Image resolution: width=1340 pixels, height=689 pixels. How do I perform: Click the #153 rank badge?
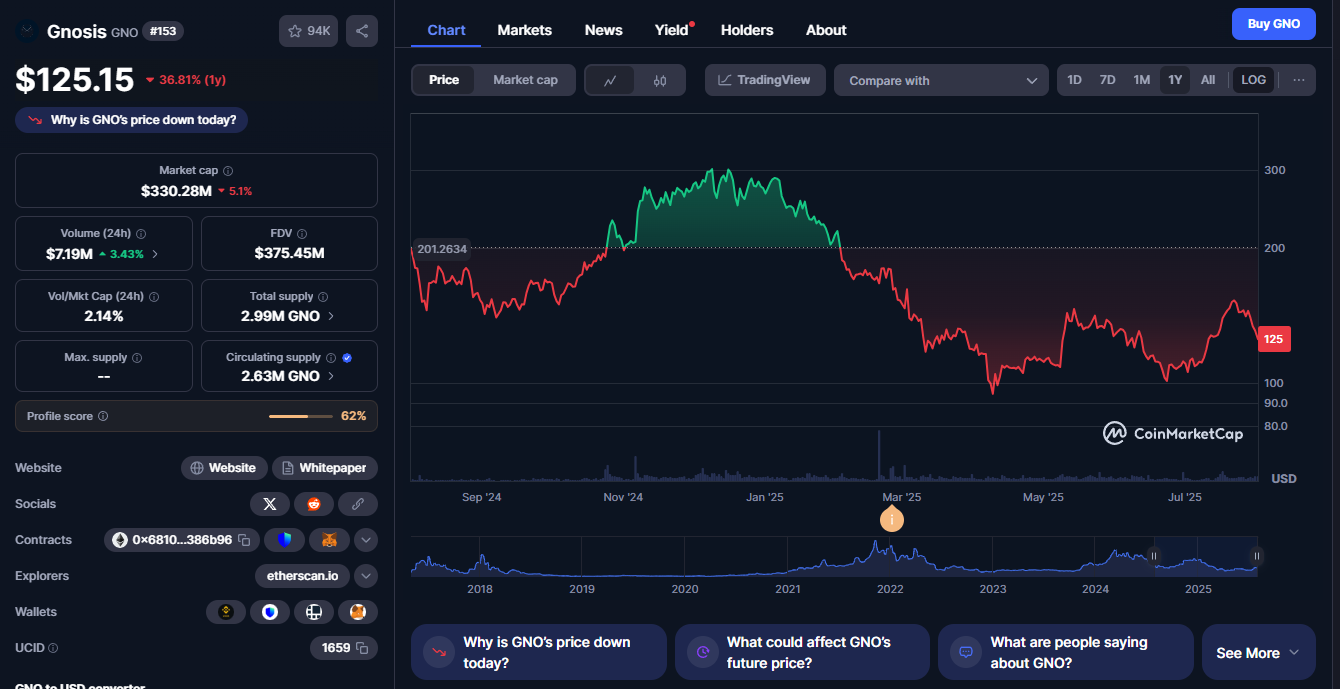(163, 31)
